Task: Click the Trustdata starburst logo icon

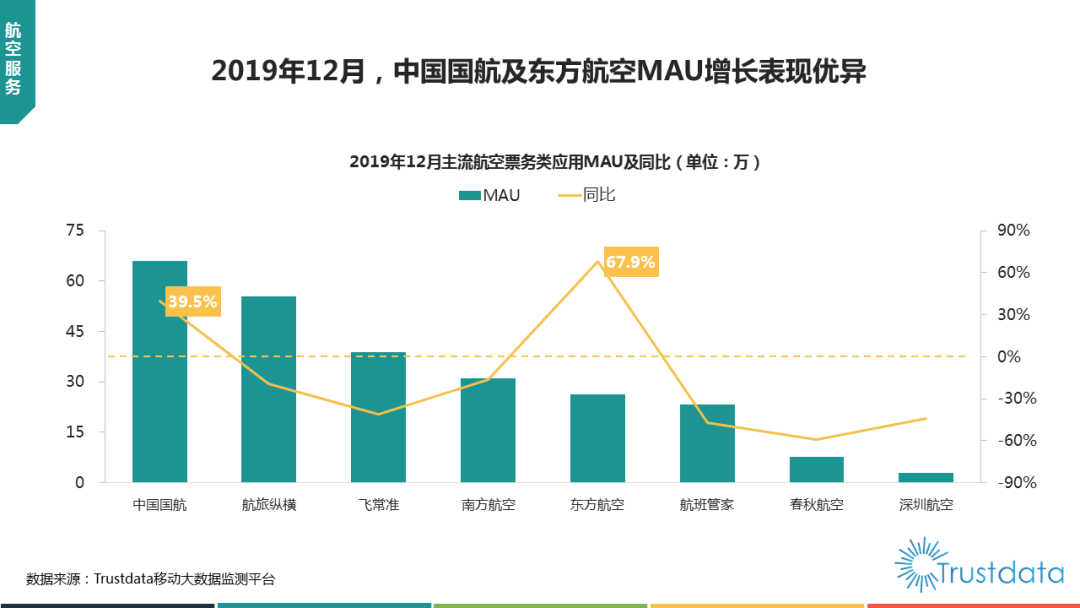Action: click(920, 563)
